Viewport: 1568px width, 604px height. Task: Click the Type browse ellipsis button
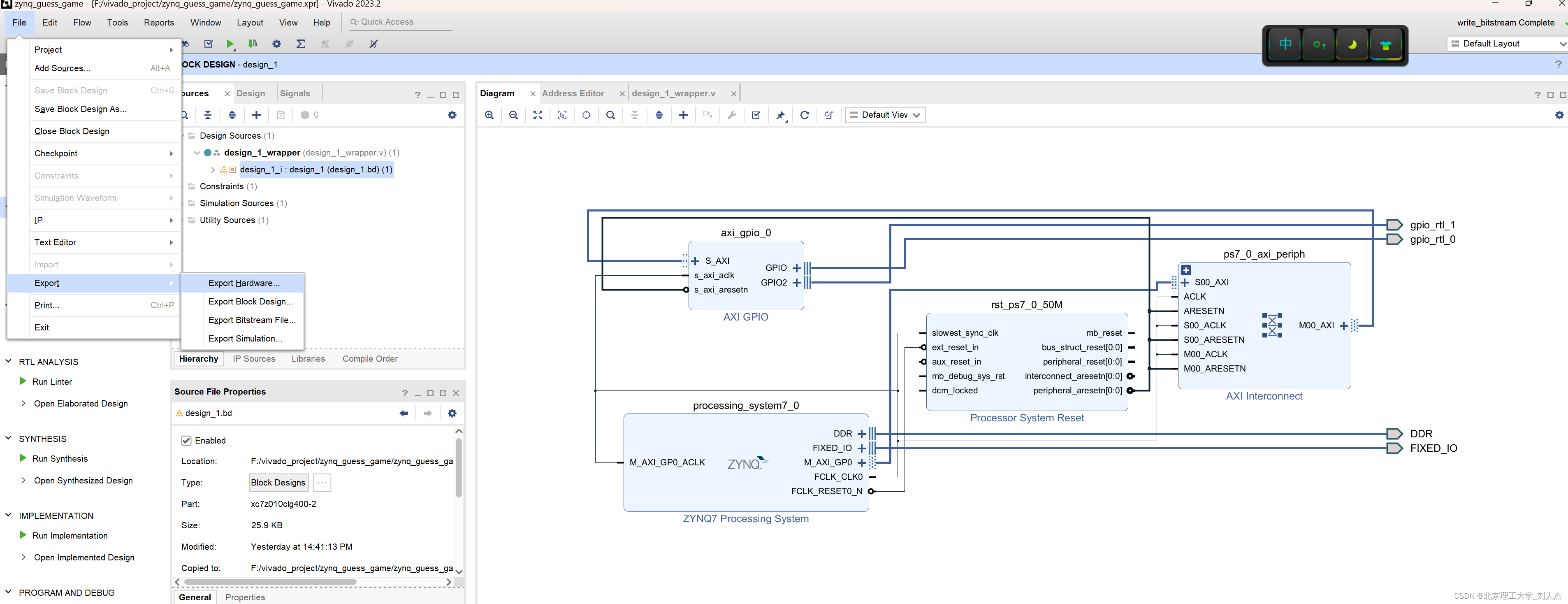(x=322, y=483)
